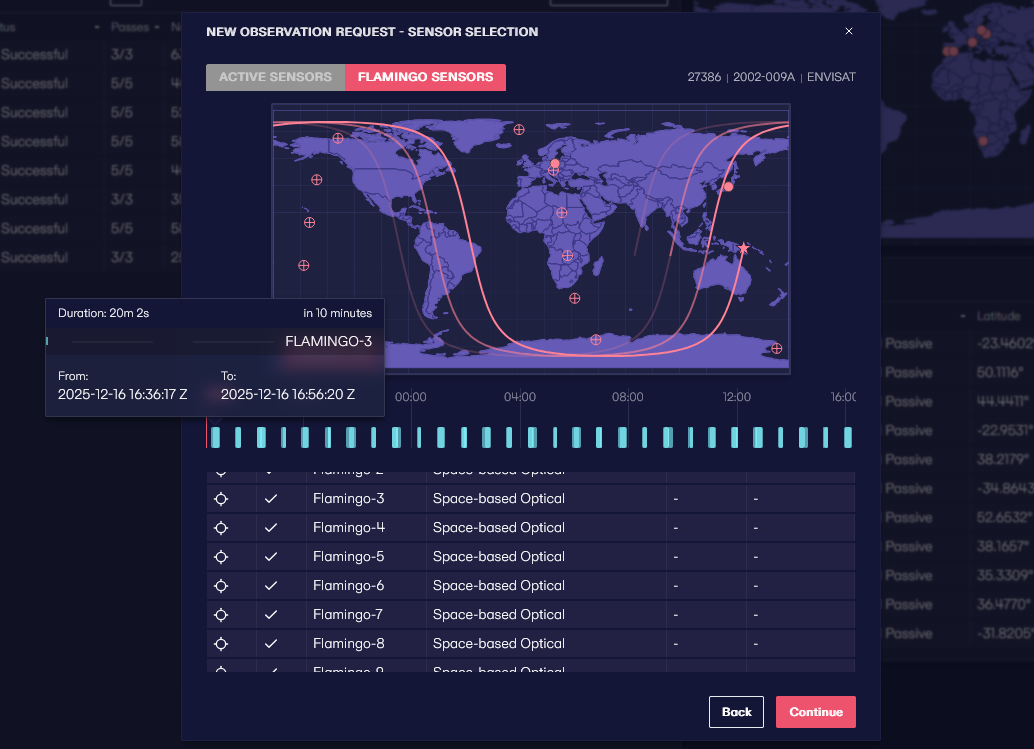Image resolution: width=1034 pixels, height=749 pixels.
Task: Close the sensor selection dialog
Action: click(x=849, y=31)
